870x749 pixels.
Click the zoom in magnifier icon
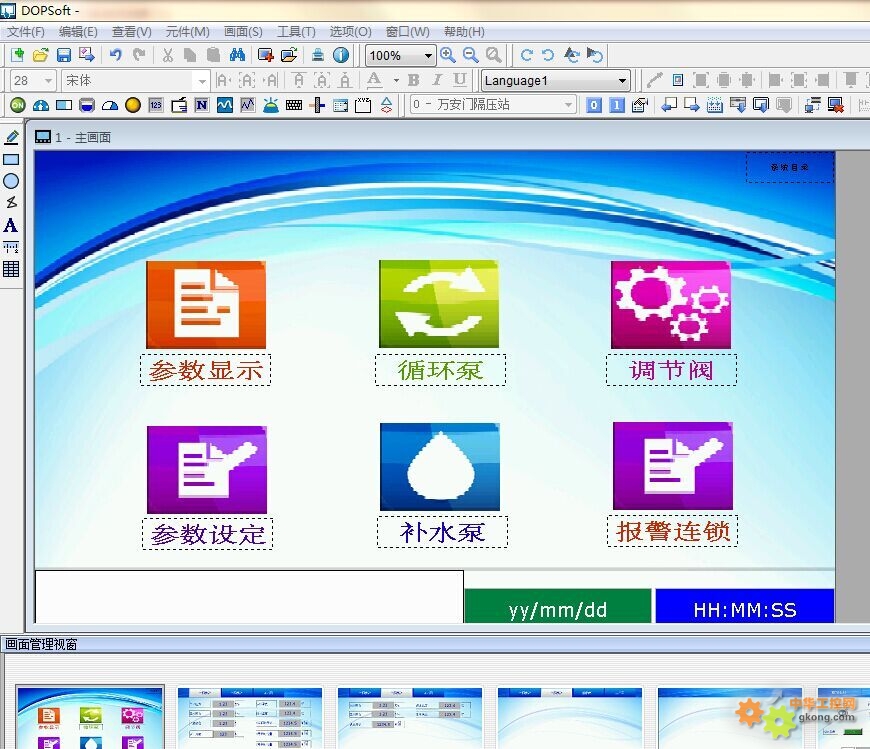click(448, 55)
